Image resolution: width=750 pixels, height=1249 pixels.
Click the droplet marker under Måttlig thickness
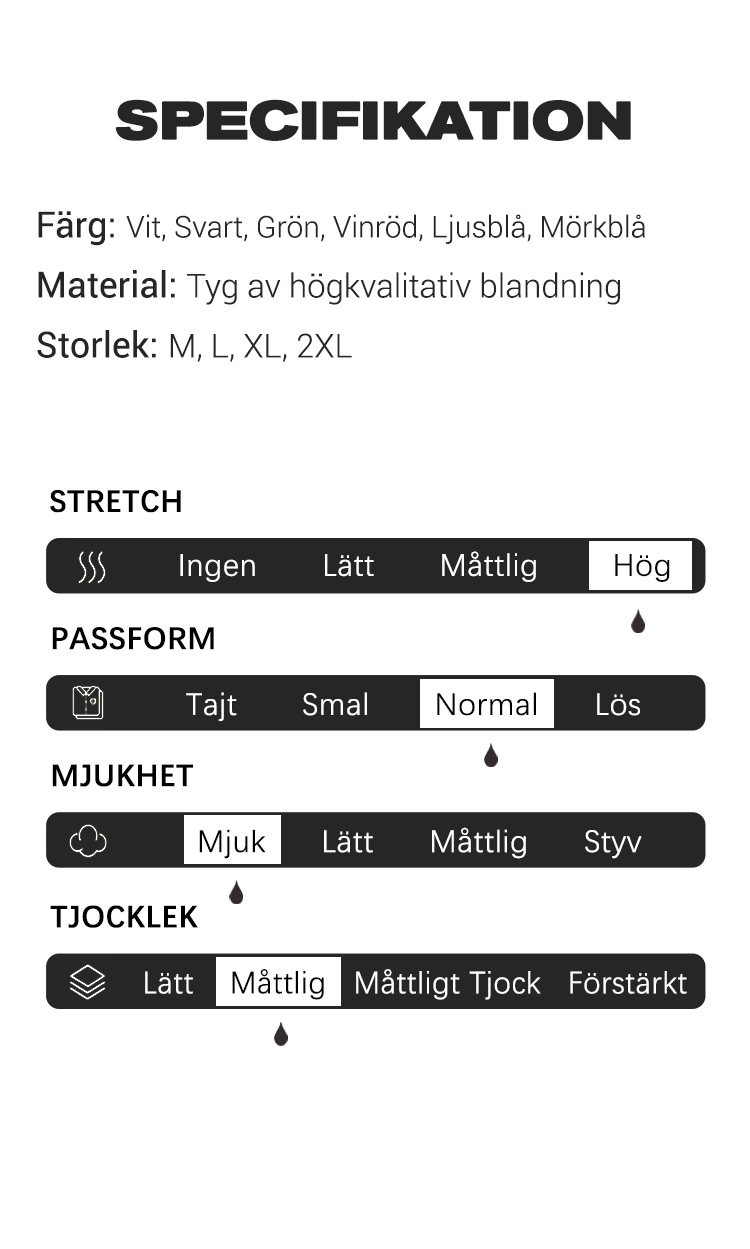[x=281, y=1035]
